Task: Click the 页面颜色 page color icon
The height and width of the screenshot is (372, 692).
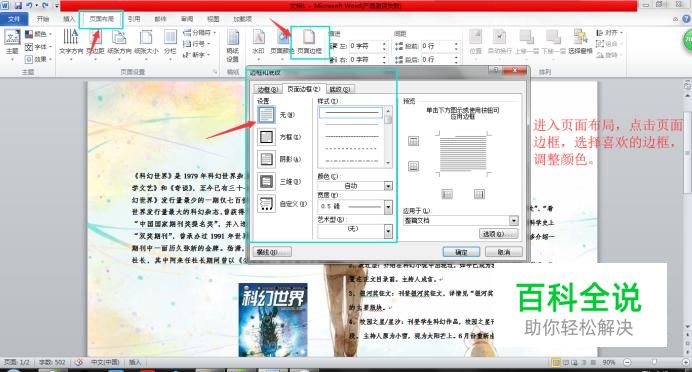Action: tap(282, 38)
